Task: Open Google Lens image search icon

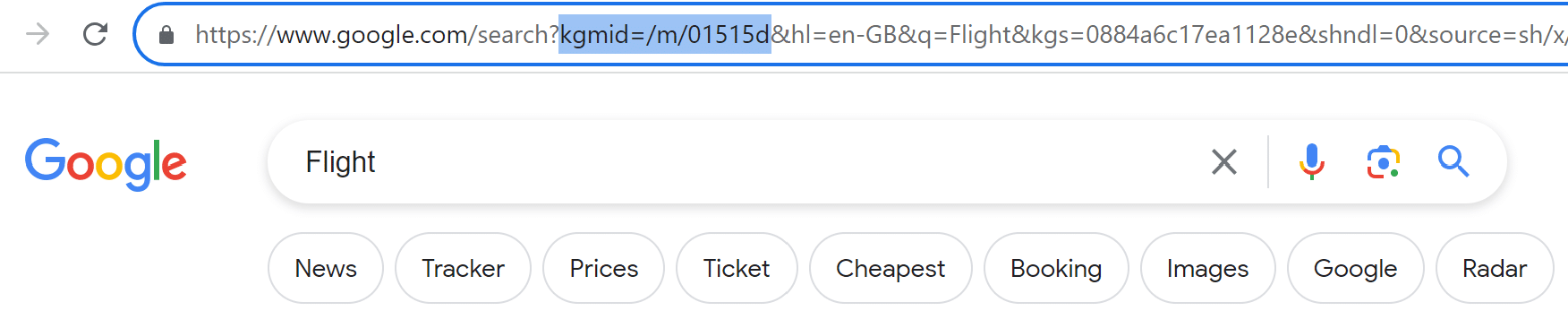Action: 1383,162
